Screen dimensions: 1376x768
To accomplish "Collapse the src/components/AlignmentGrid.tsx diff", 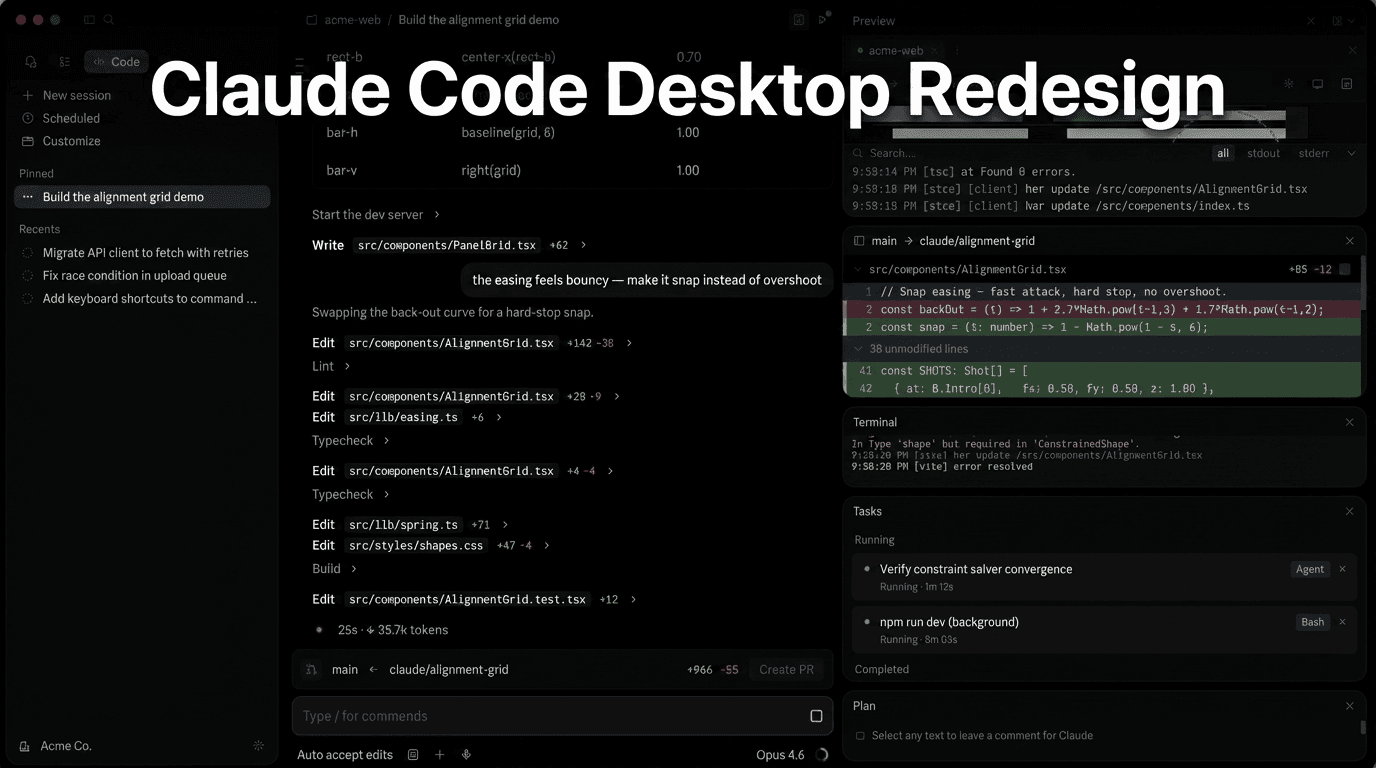I will coord(858,269).
